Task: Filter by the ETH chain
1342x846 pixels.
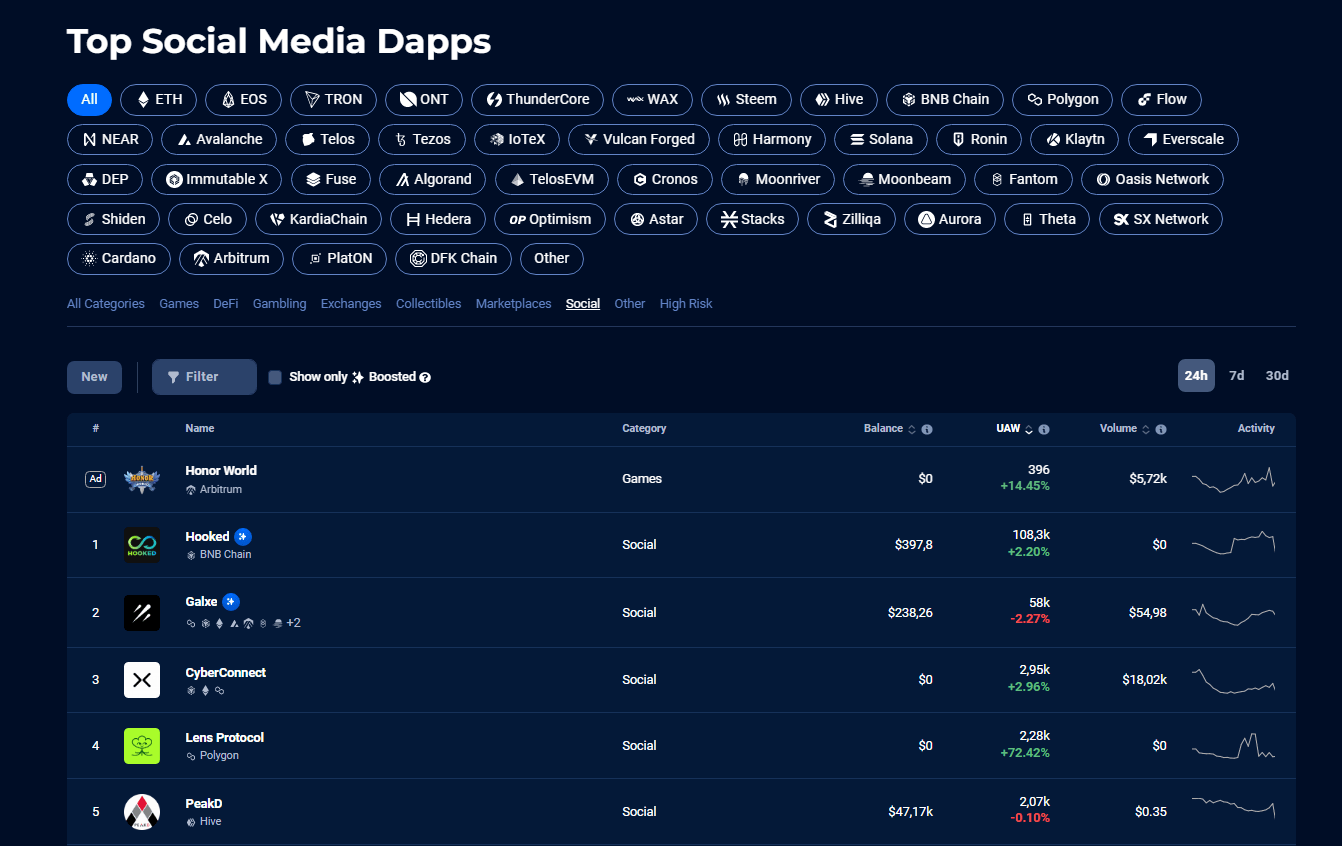Action: click(x=159, y=100)
